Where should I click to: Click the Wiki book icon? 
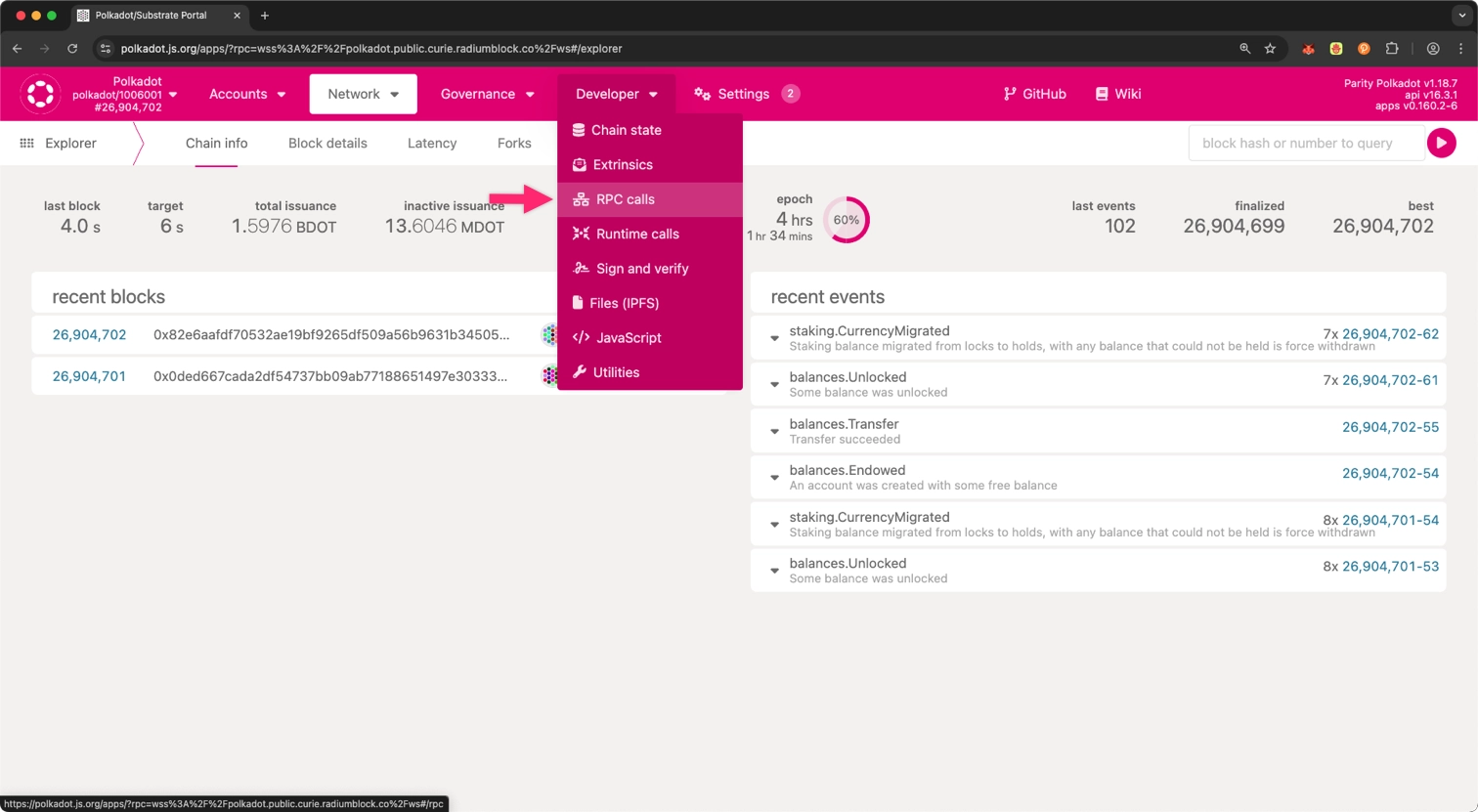click(1102, 94)
